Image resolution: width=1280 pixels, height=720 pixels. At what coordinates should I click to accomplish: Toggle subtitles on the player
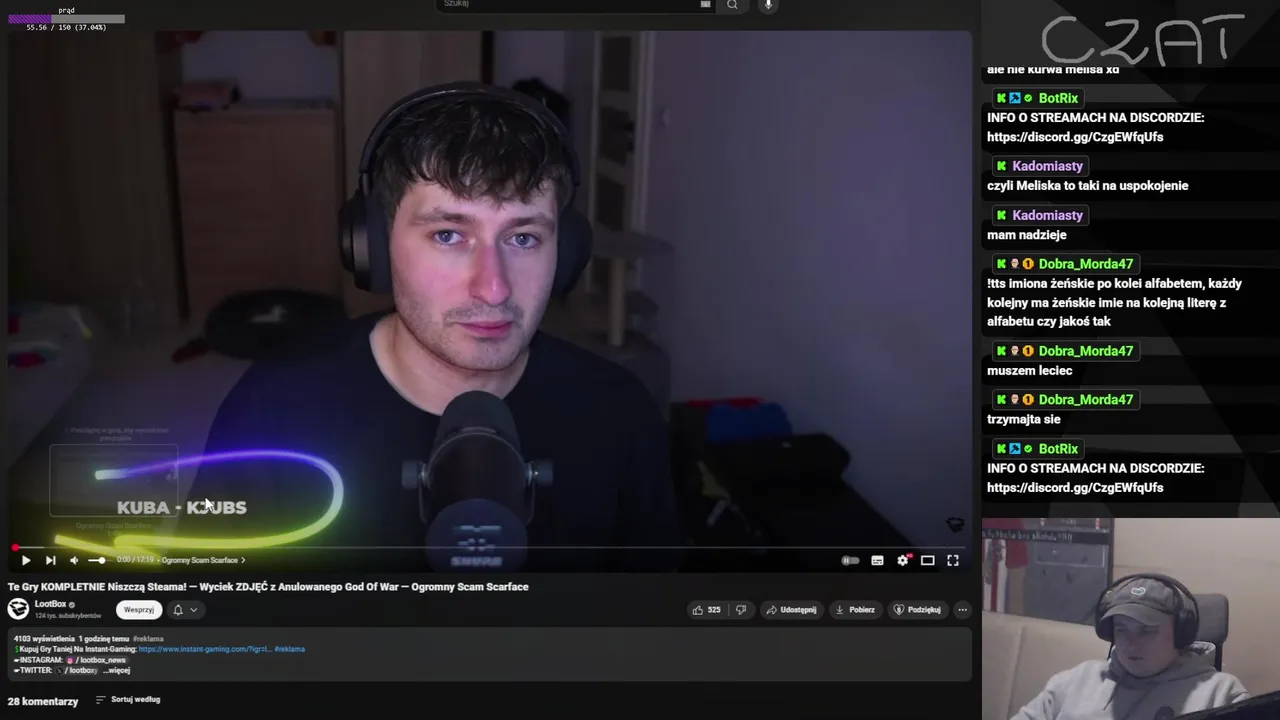pos(877,560)
